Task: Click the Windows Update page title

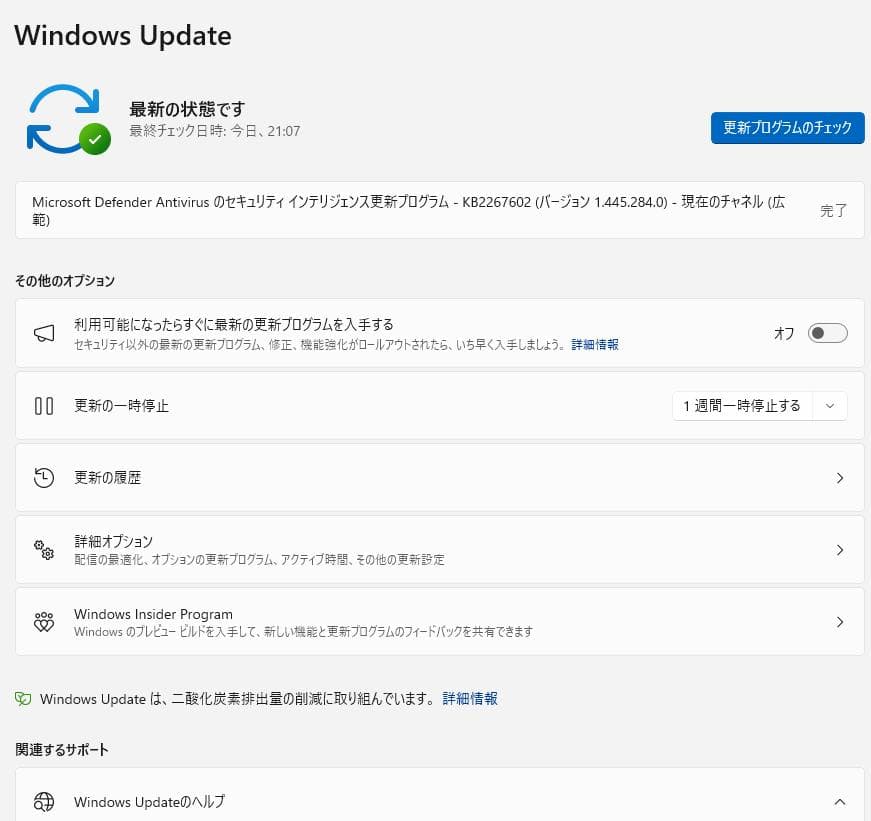Action: click(x=123, y=36)
